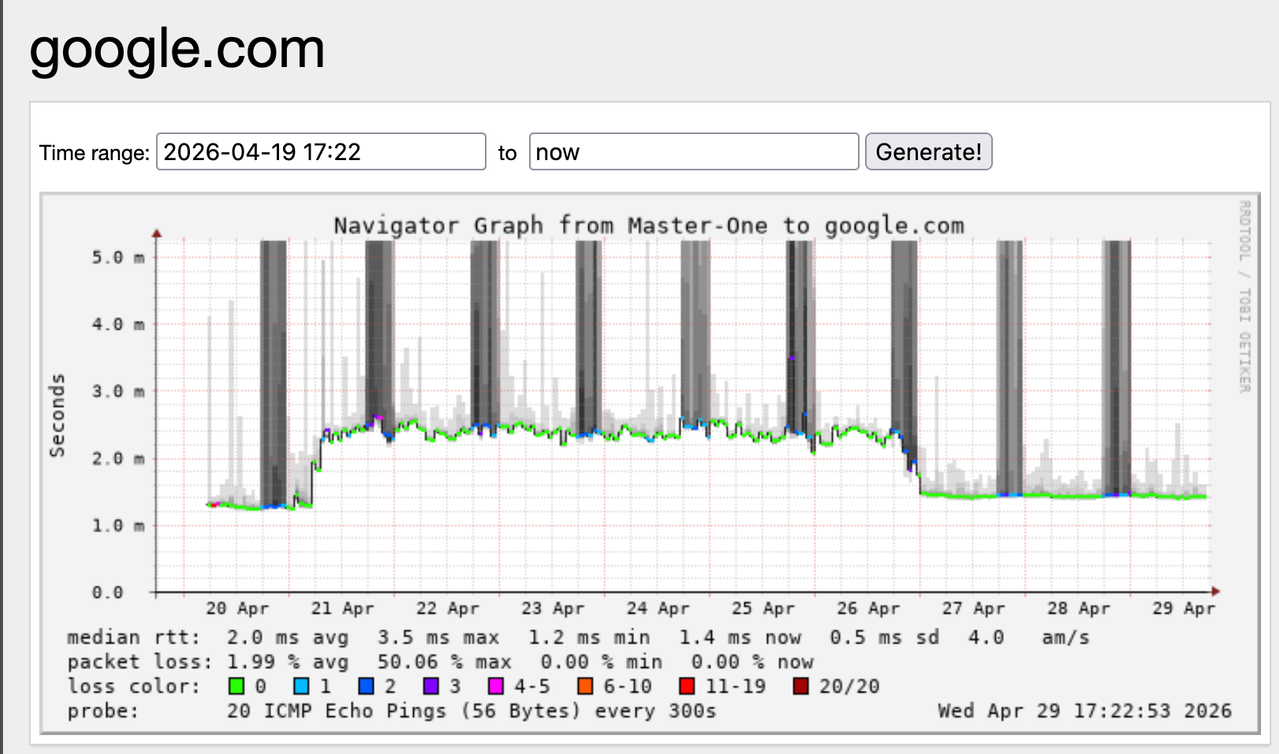The height and width of the screenshot is (754, 1279).
Task: Click the orange loss swatch for 6-10
Action: click(x=584, y=687)
